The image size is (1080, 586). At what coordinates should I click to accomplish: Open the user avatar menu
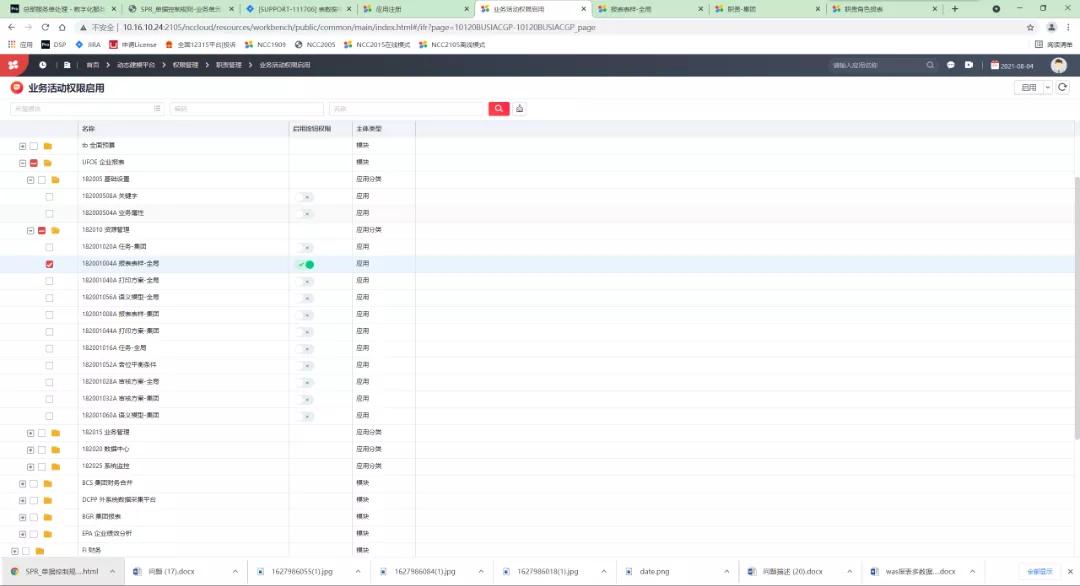[1059, 65]
